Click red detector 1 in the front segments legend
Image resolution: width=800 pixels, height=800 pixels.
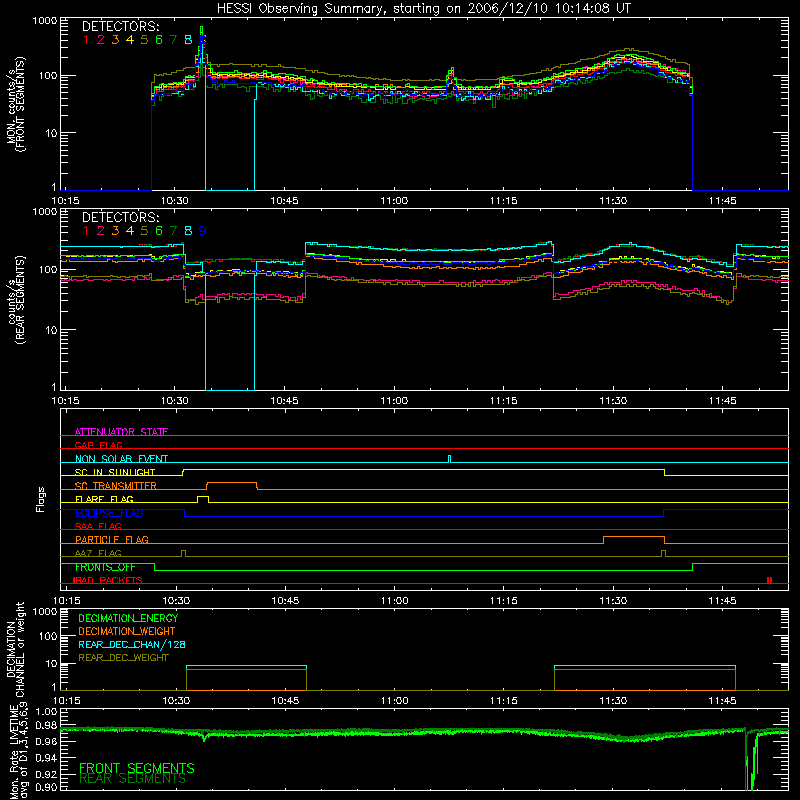tap(86, 39)
